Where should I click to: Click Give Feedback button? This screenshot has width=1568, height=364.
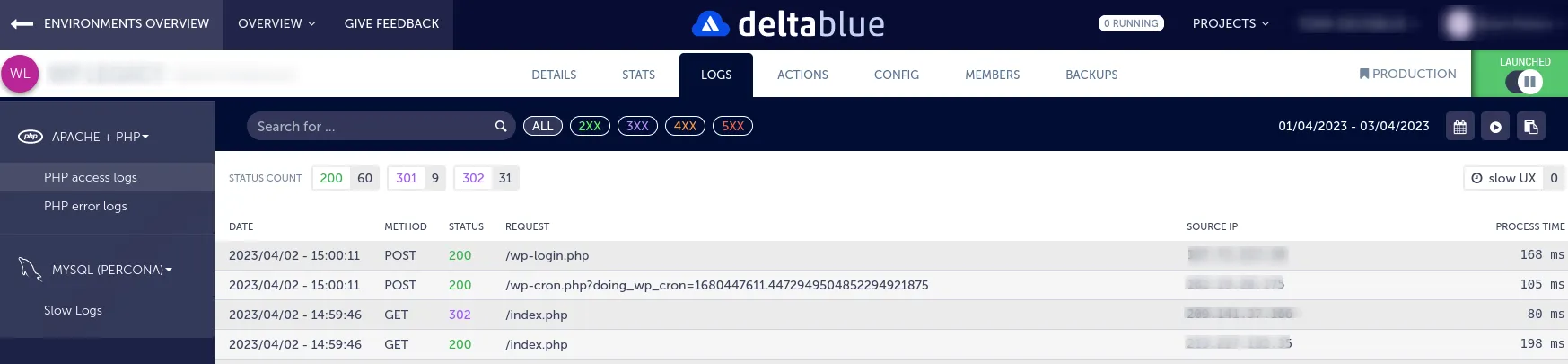pos(391,24)
